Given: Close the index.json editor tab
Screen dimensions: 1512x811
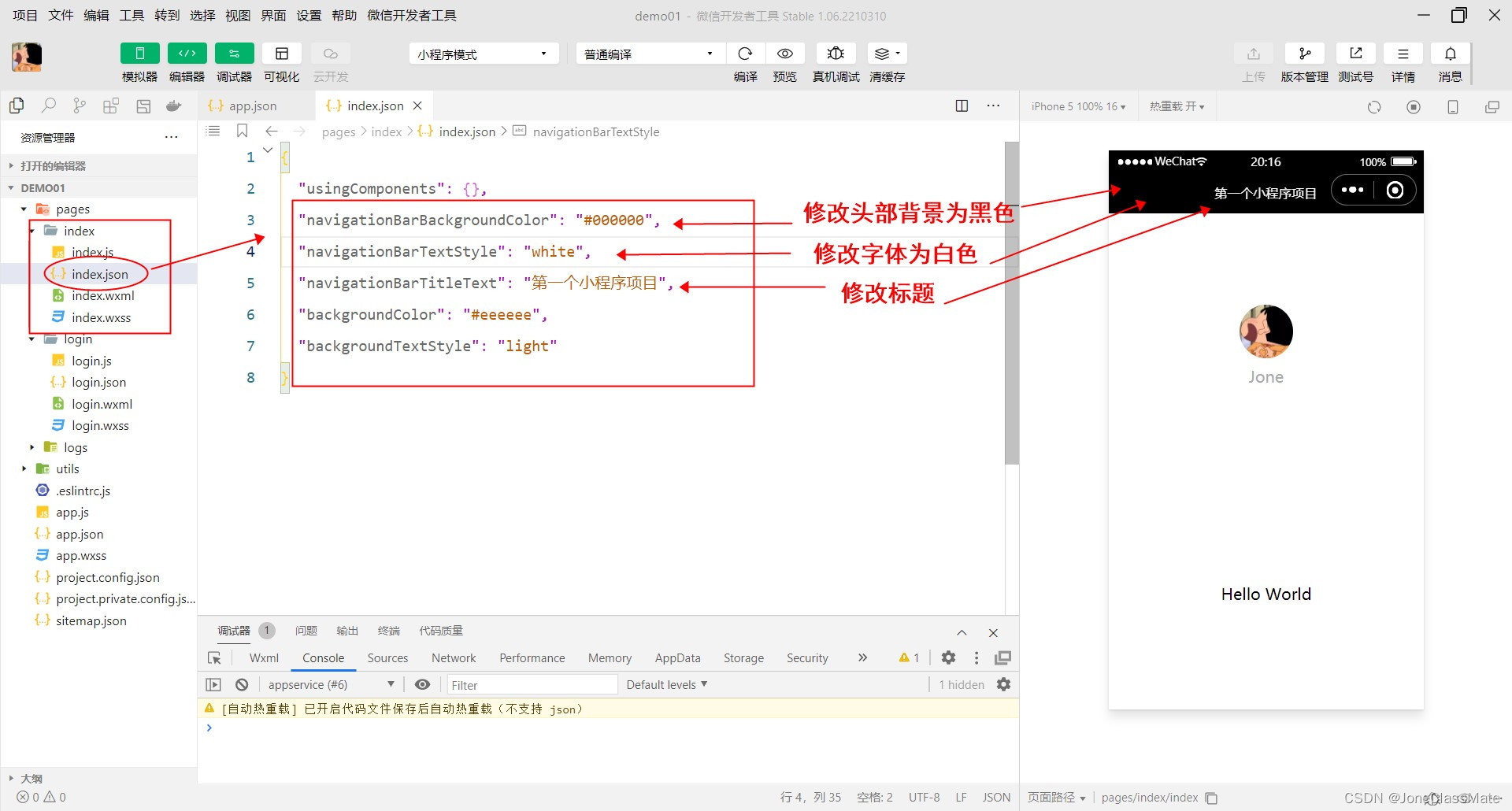Looking at the screenshot, I should tap(417, 106).
